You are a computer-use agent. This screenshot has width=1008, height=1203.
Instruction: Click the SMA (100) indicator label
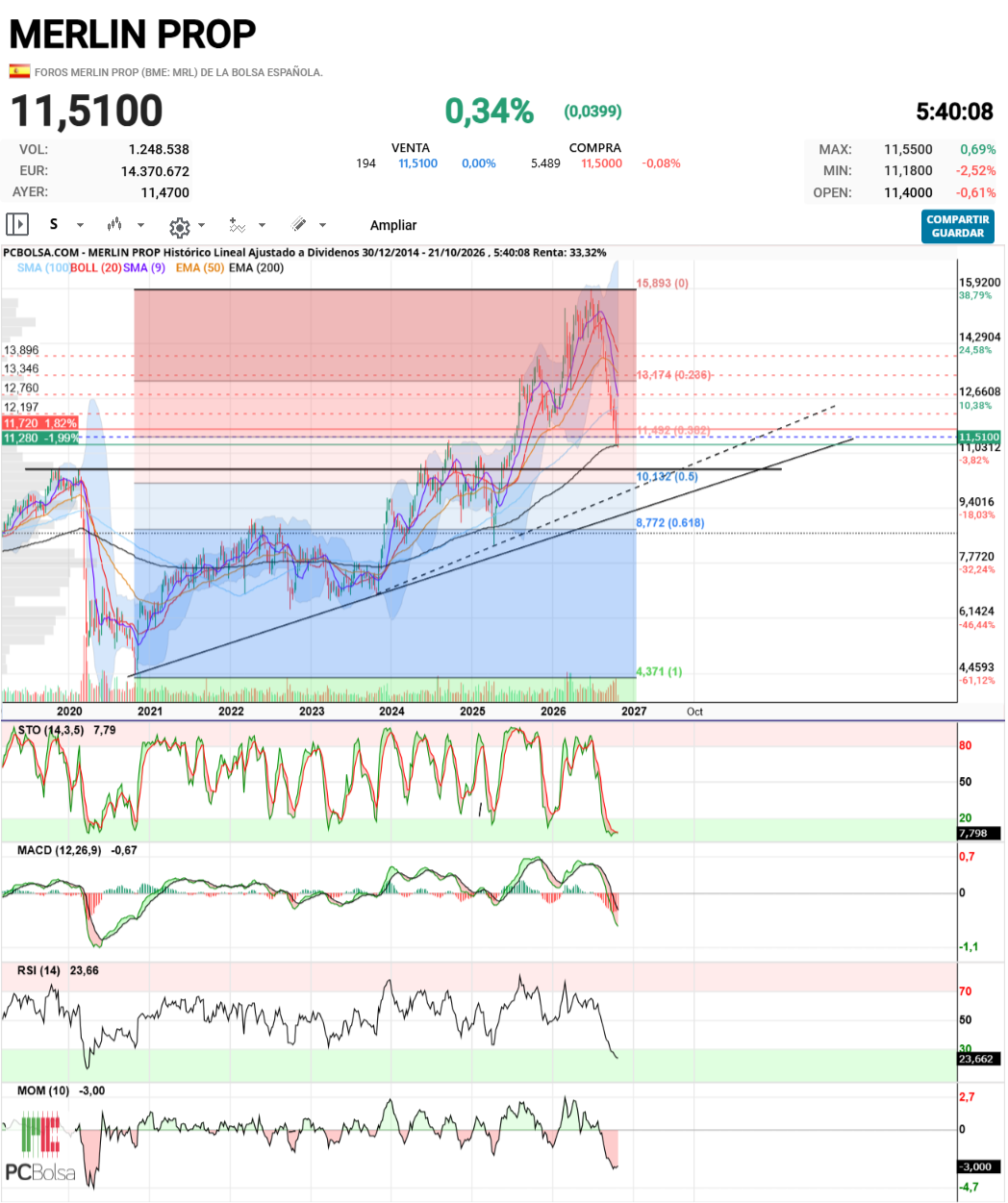coord(43,267)
